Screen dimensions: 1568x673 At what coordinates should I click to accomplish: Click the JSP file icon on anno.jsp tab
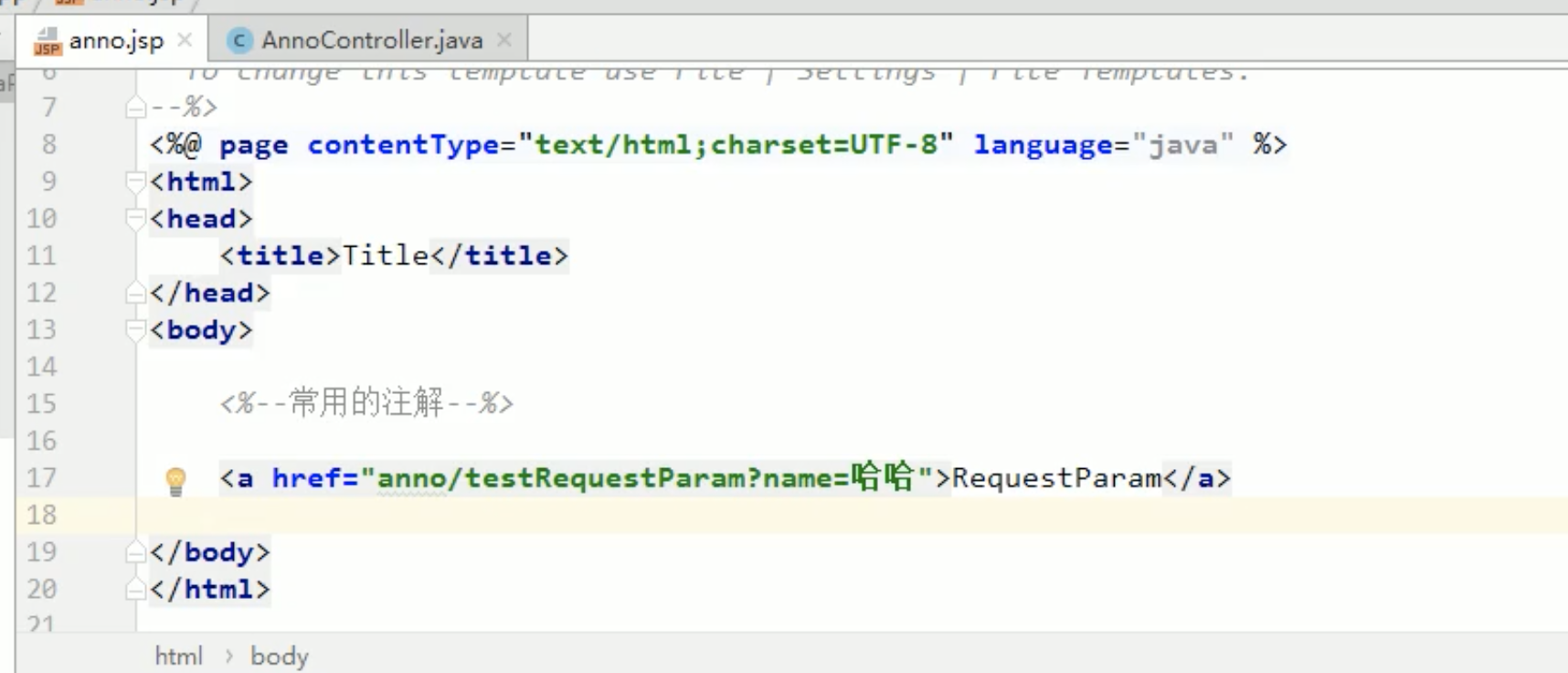coord(47,41)
